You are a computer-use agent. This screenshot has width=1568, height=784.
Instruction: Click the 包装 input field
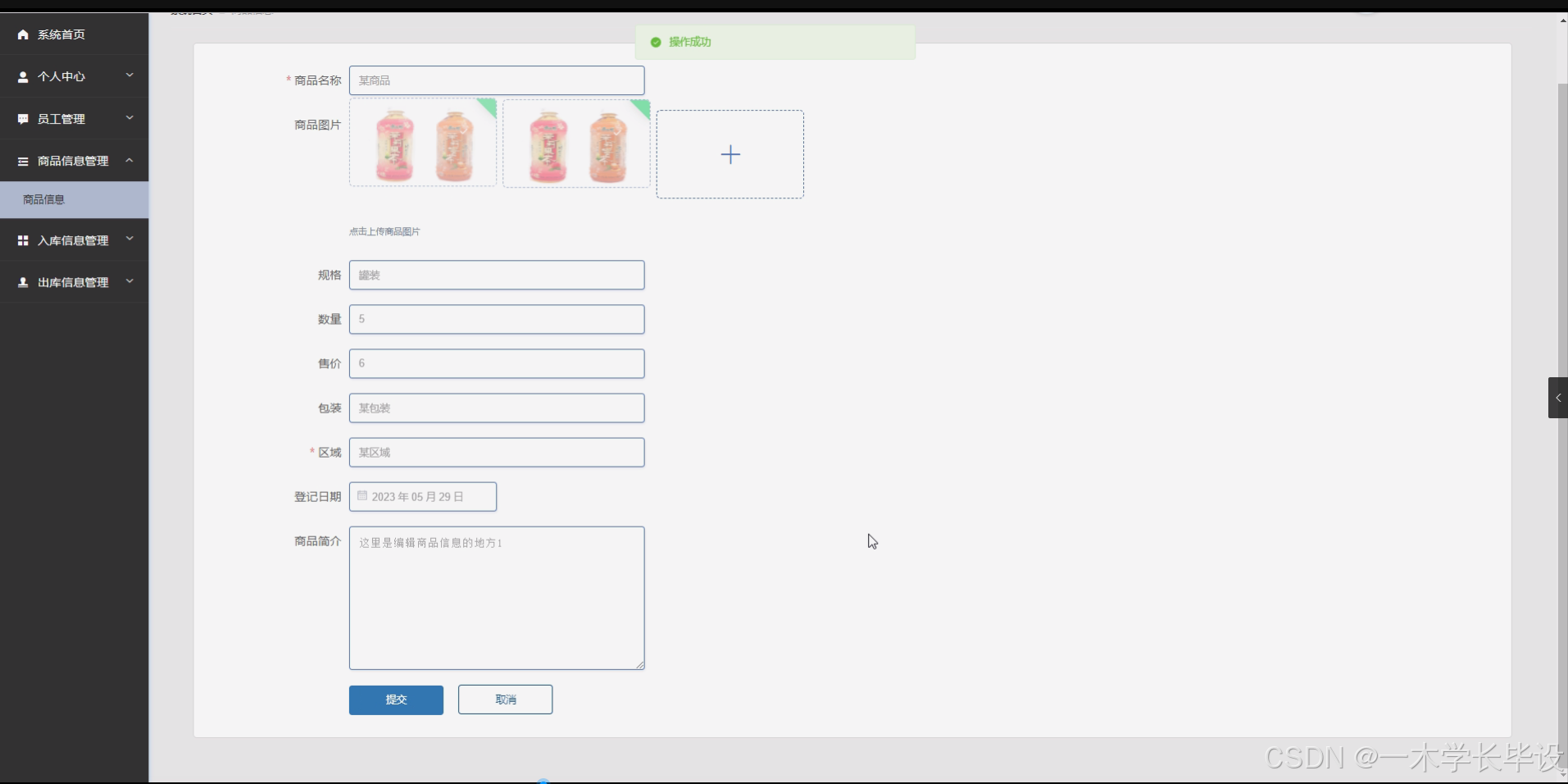[x=497, y=408]
